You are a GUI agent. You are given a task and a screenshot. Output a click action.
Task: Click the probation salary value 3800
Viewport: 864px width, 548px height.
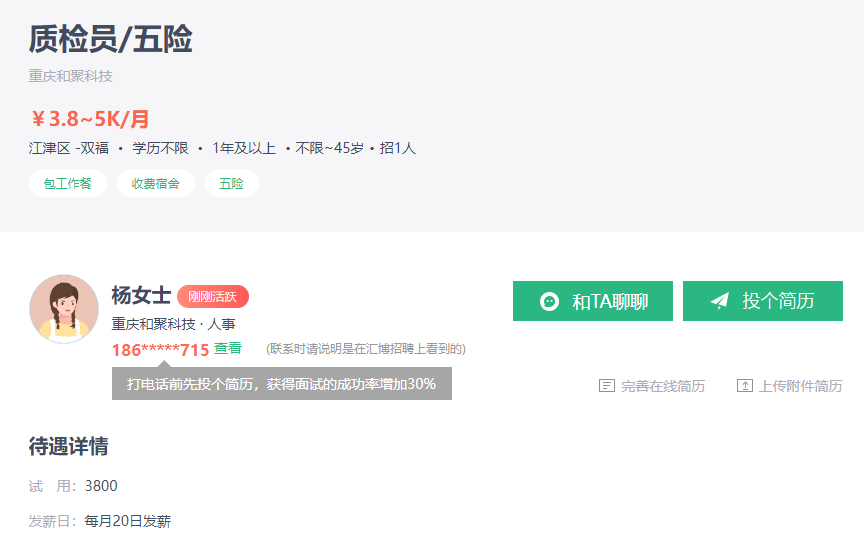click(101, 486)
